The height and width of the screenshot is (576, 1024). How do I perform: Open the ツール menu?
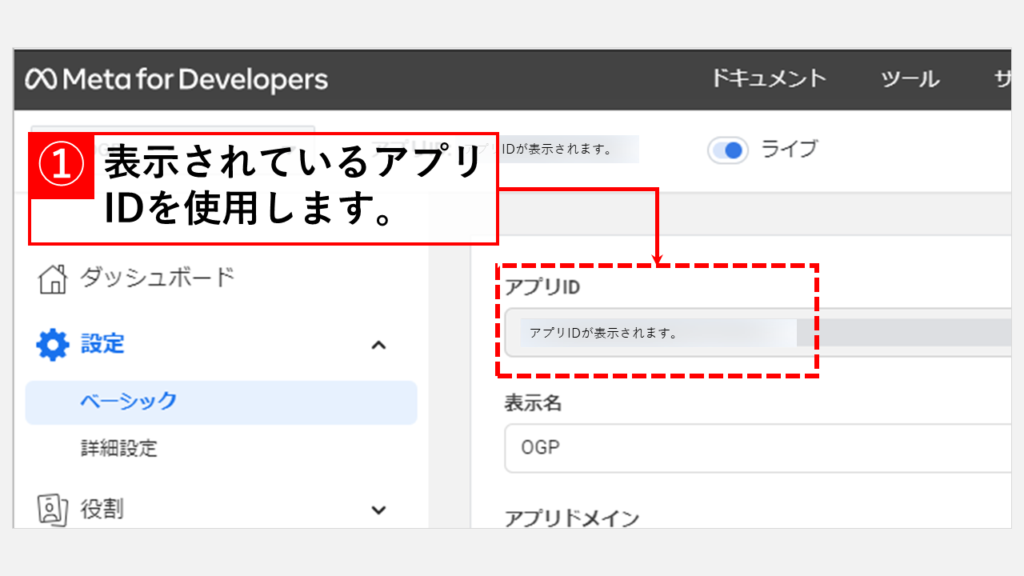point(909,79)
